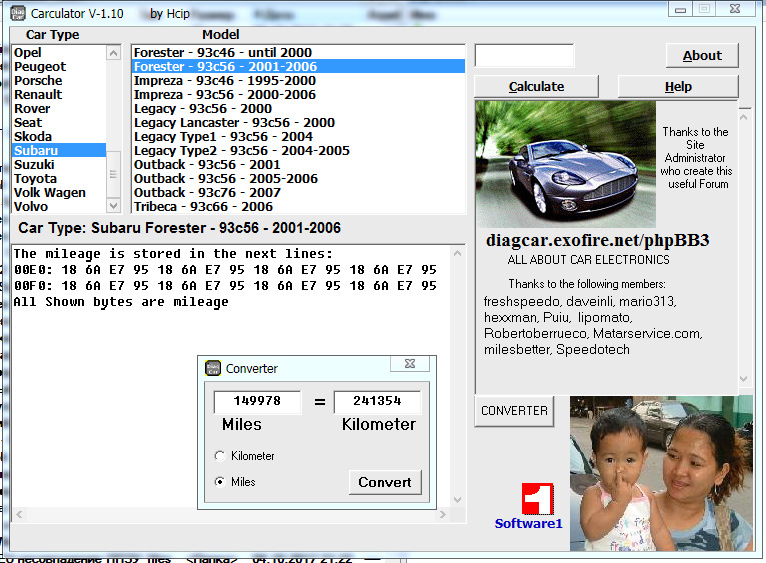Select Impreza - 93c46 - 1995-2000 model
This screenshot has width=766, height=563.
[x=298, y=80]
